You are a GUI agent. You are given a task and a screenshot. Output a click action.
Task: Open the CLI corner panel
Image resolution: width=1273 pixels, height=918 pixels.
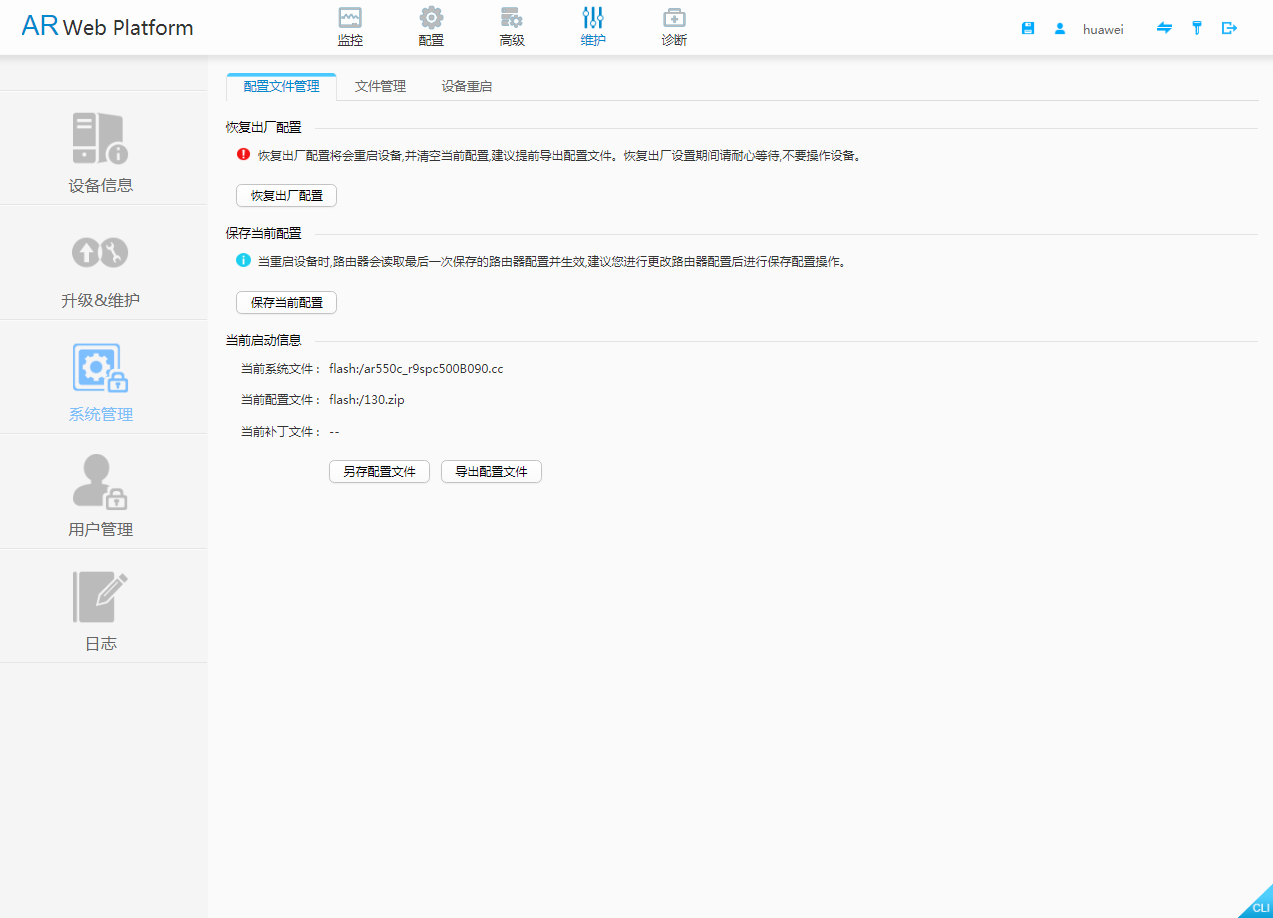click(1259, 906)
